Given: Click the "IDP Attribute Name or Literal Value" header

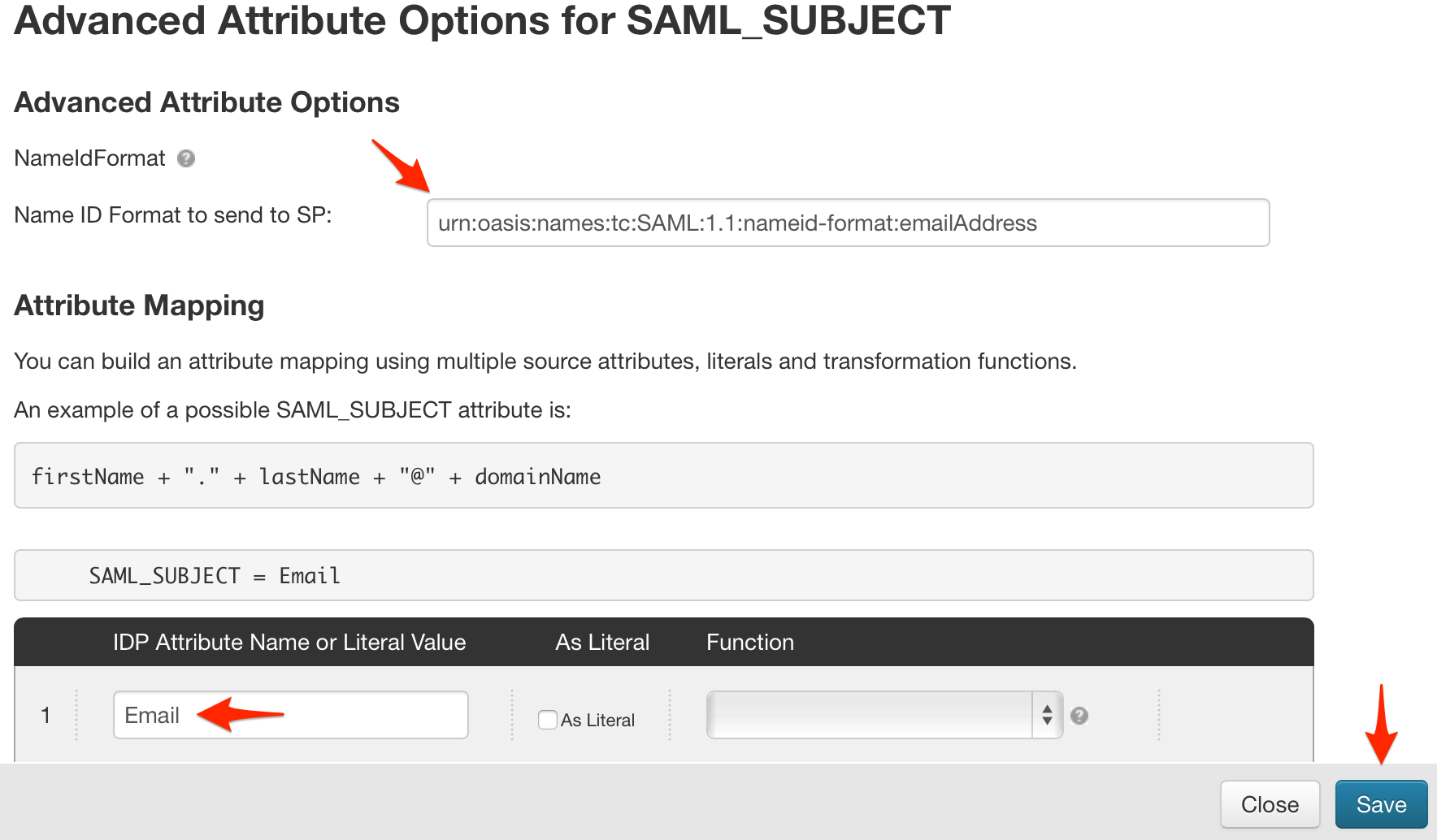Looking at the screenshot, I should (289, 642).
